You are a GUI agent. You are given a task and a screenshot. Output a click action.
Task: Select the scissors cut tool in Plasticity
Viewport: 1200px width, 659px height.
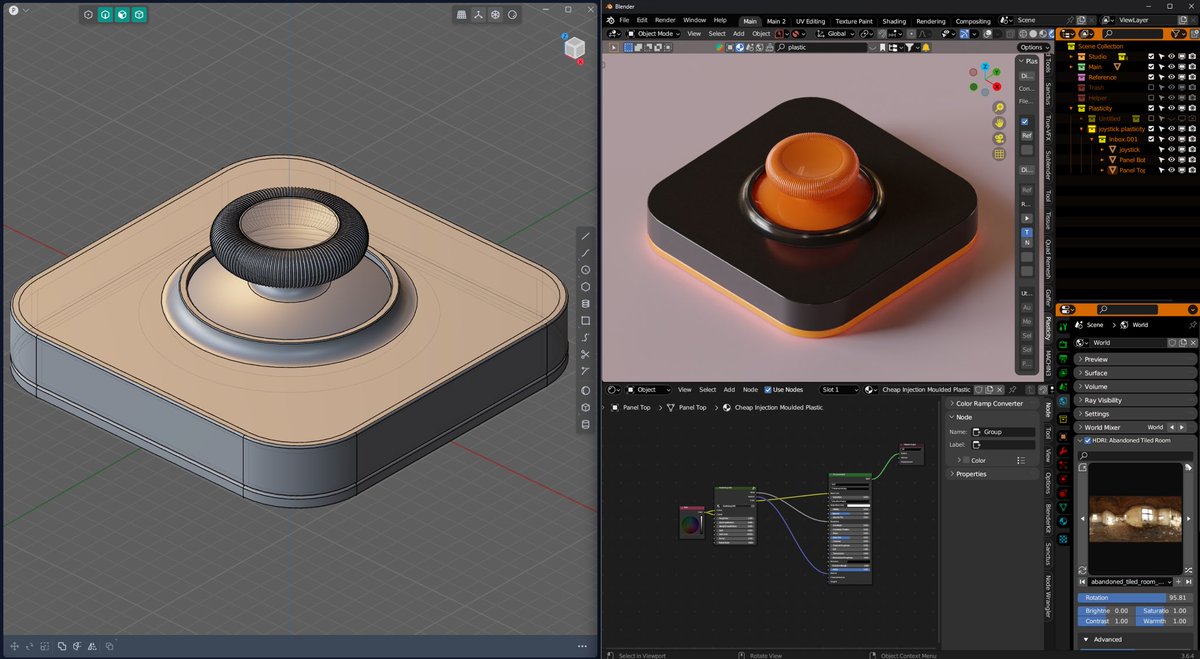click(586, 355)
